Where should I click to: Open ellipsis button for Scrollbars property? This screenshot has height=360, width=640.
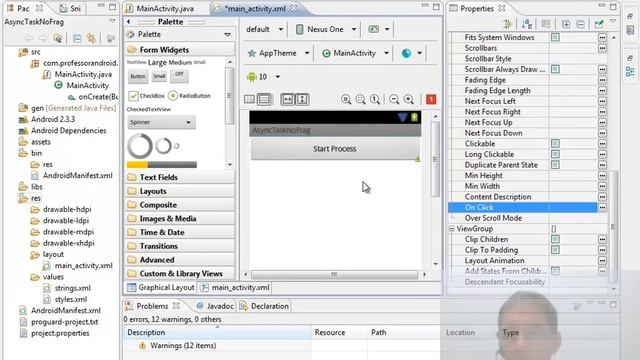coord(602,48)
